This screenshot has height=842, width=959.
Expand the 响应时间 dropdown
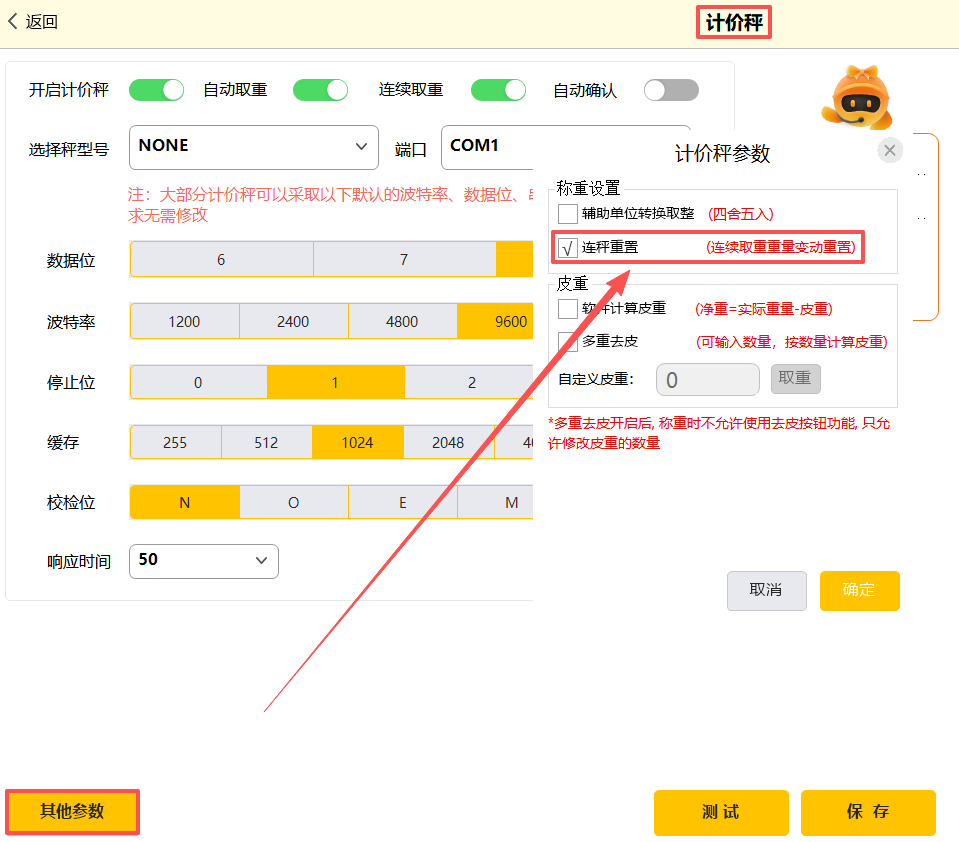[204, 560]
